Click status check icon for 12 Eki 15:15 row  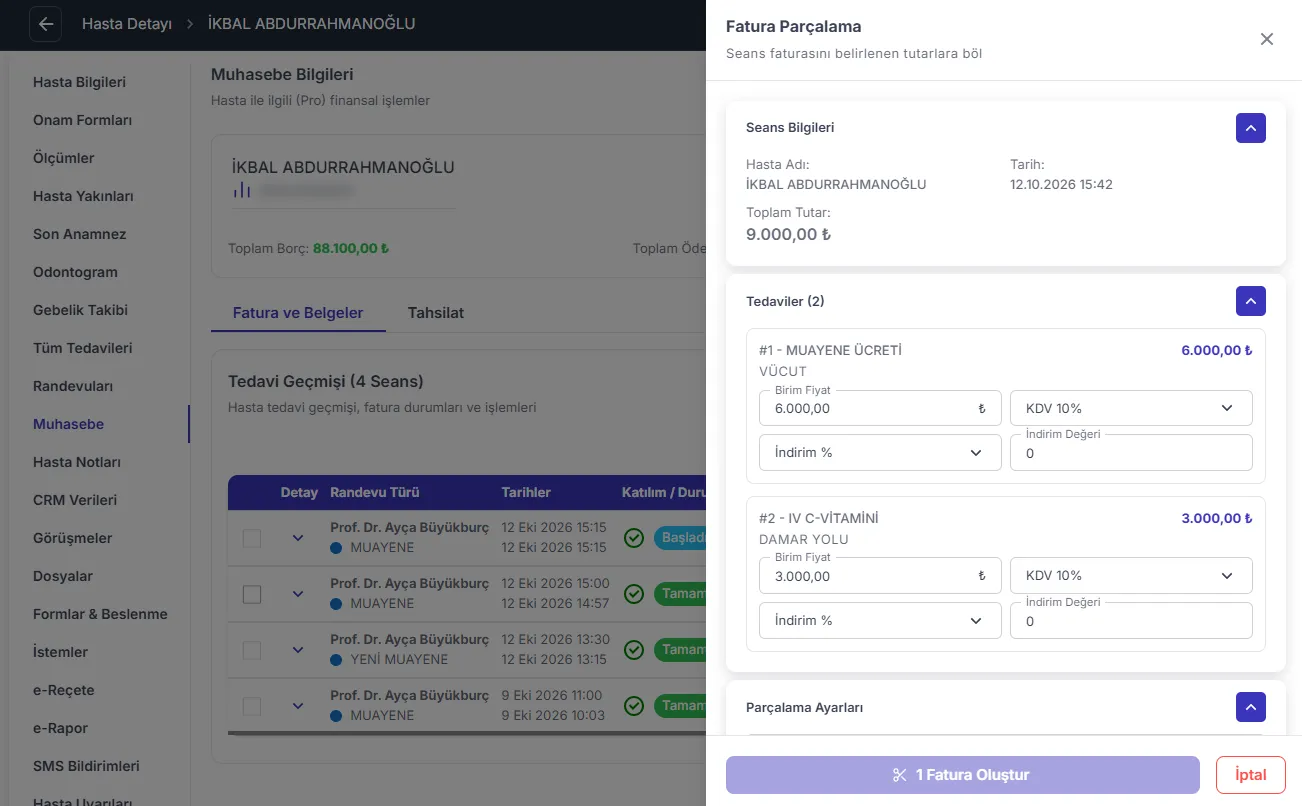click(x=633, y=538)
